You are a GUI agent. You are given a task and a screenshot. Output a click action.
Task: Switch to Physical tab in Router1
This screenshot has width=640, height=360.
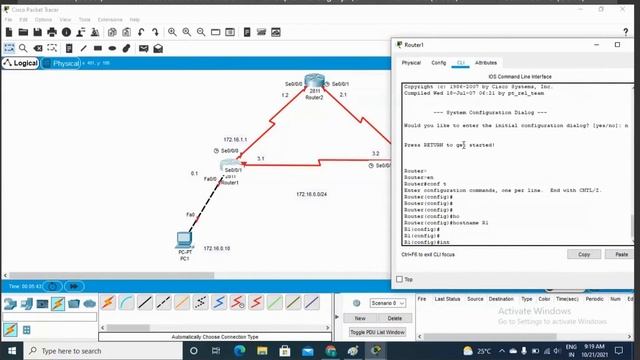[411, 63]
